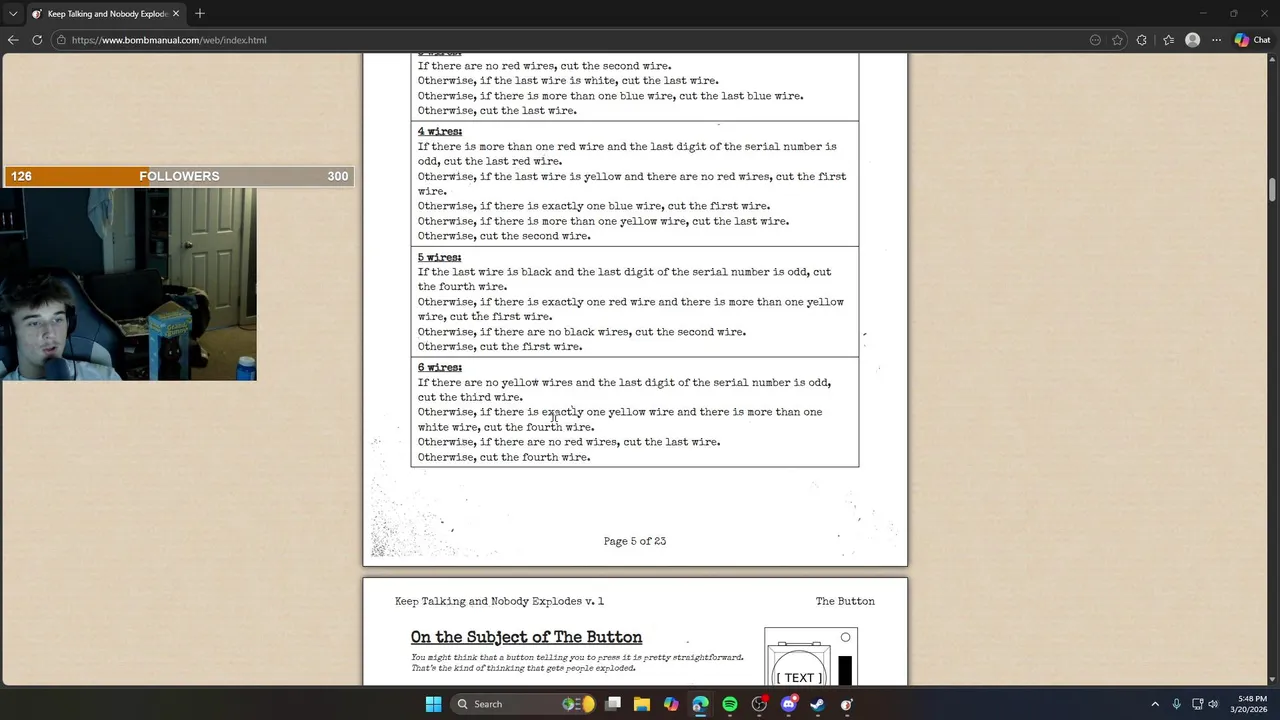Viewport: 1280px width, 720px height.
Task: Switch to Microsoft Edge on taskbar
Action: (700, 704)
